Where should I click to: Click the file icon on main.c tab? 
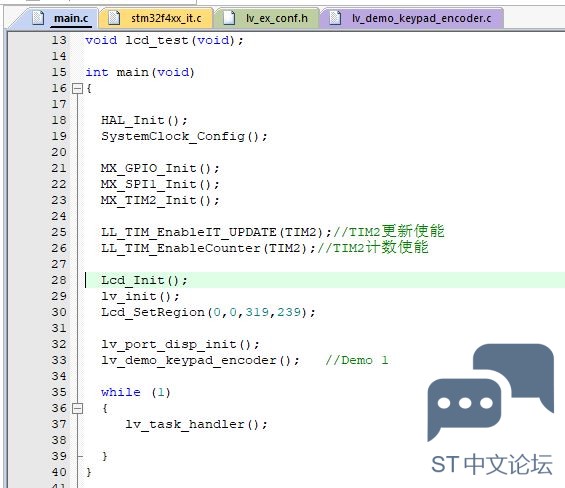point(38,18)
